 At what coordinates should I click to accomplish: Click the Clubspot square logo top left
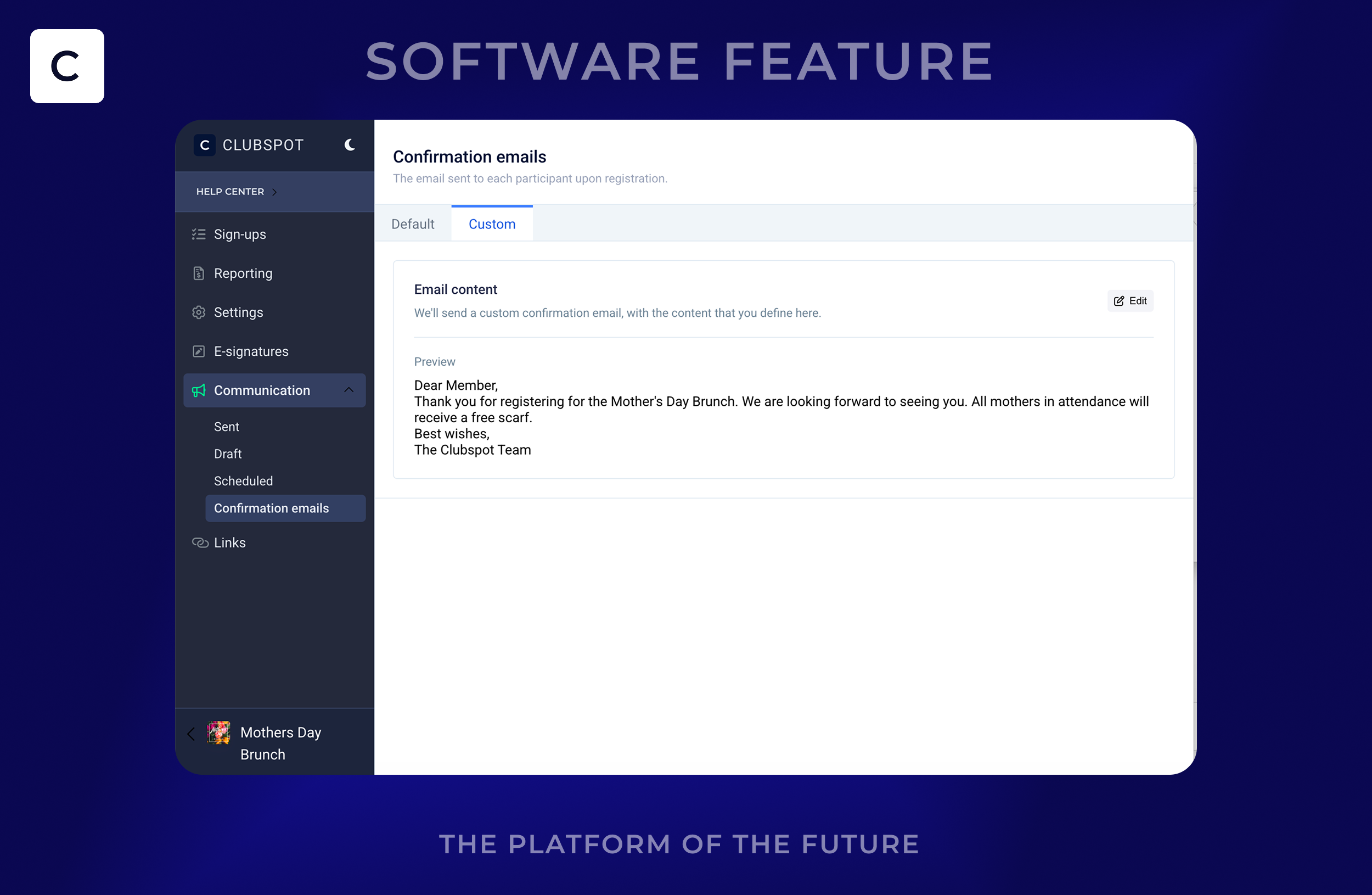(x=66, y=66)
